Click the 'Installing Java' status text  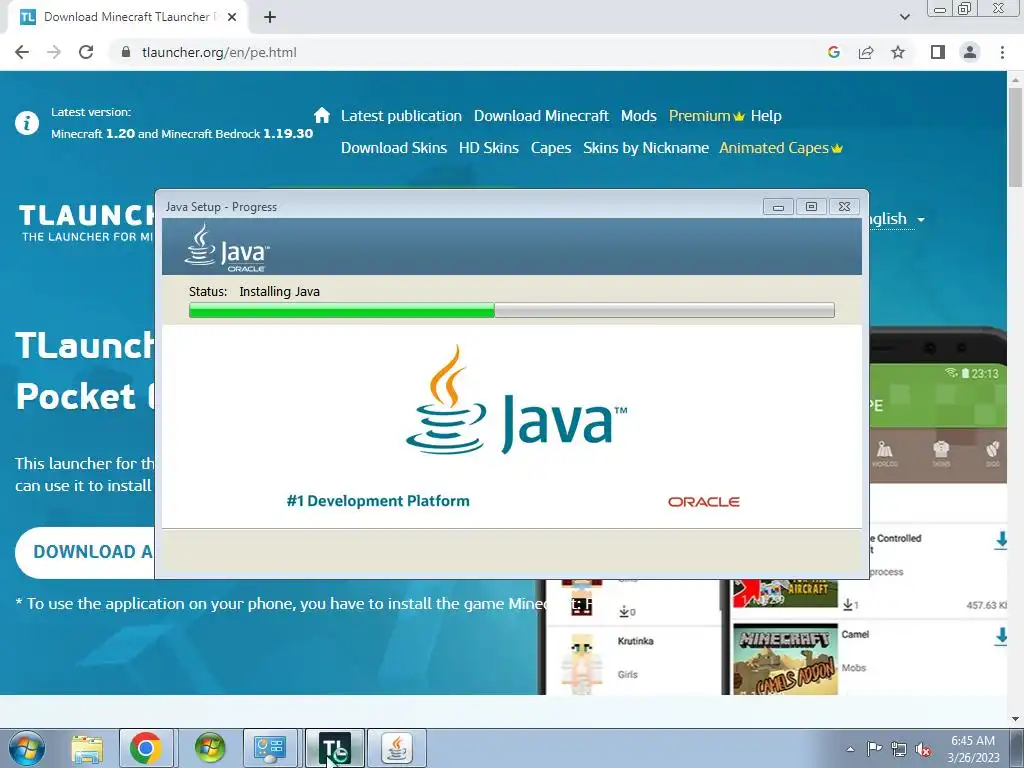tap(280, 291)
